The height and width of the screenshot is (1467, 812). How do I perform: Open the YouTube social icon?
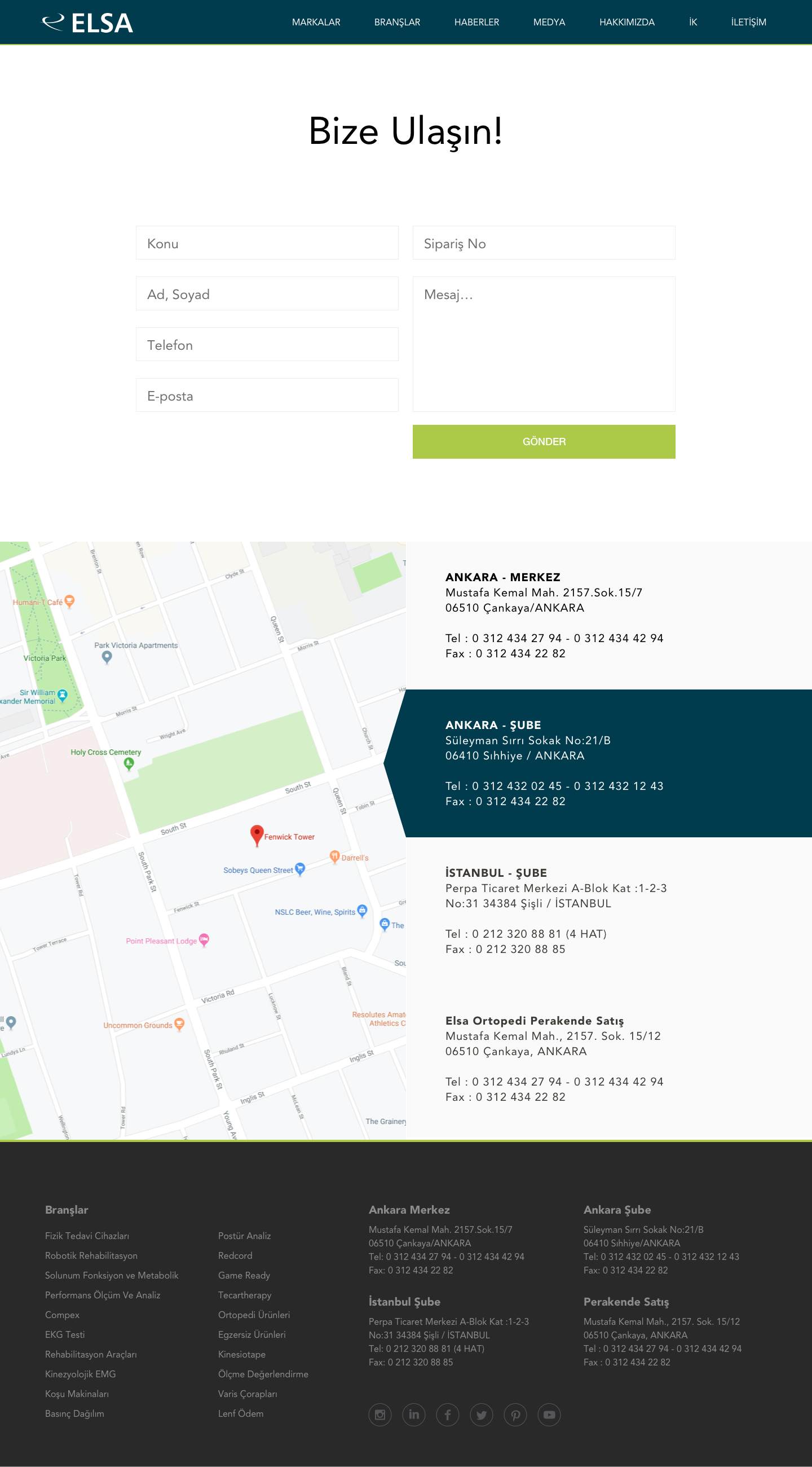tap(549, 1415)
